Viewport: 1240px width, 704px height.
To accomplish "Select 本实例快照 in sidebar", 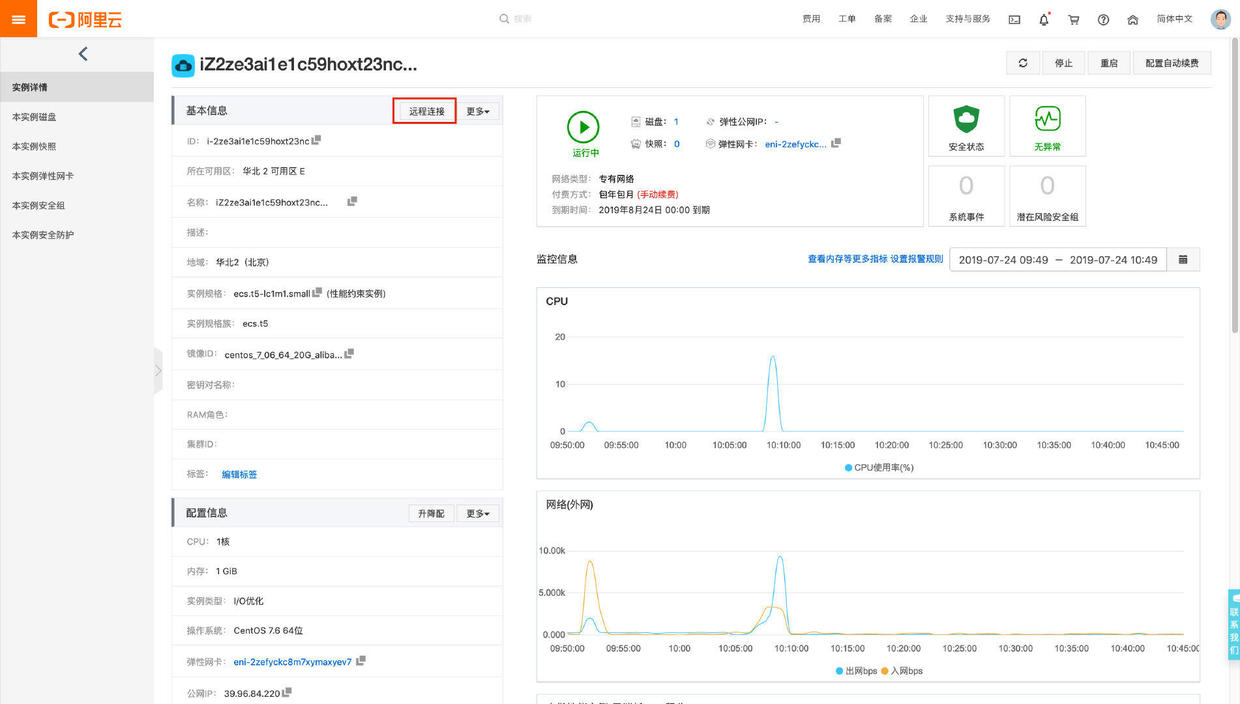I will (x=77, y=146).
